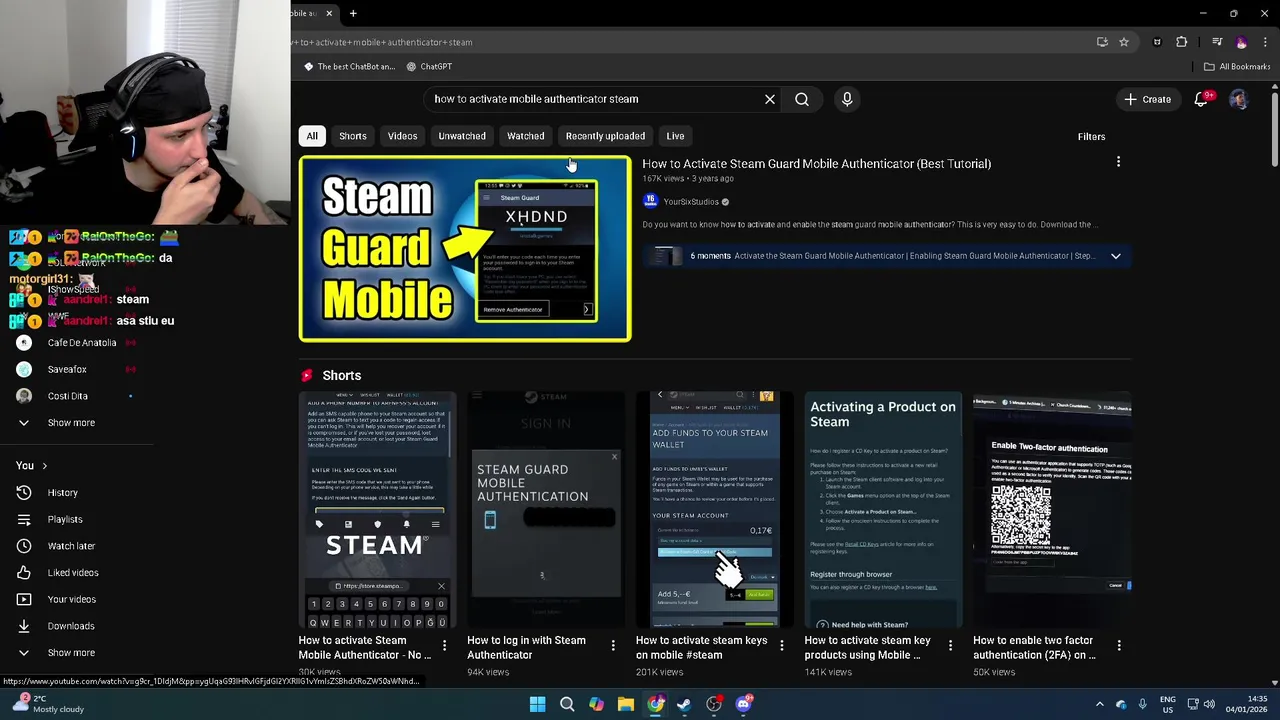1280x720 pixels.
Task: Open the Cafe De Anatolia subscription
Action: pyautogui.click(x=80, y=343)
